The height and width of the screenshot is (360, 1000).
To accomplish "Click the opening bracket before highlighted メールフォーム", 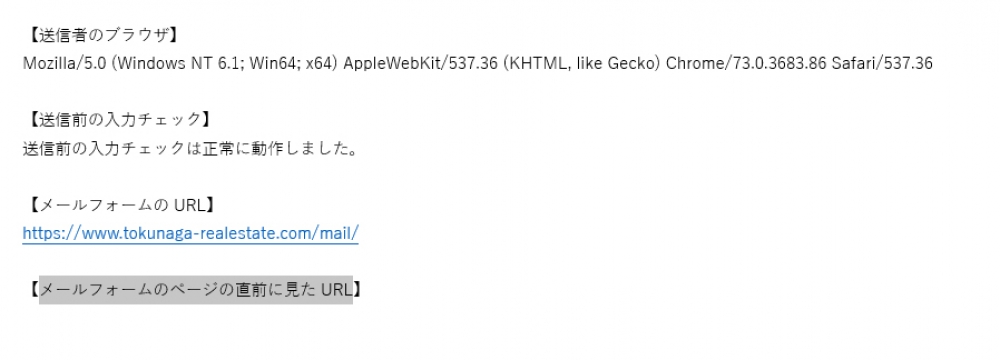I will tap(32, 289).
